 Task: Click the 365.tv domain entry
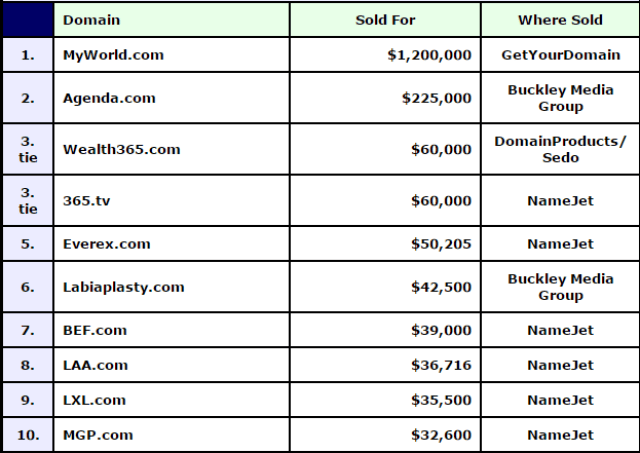(87, 201)
